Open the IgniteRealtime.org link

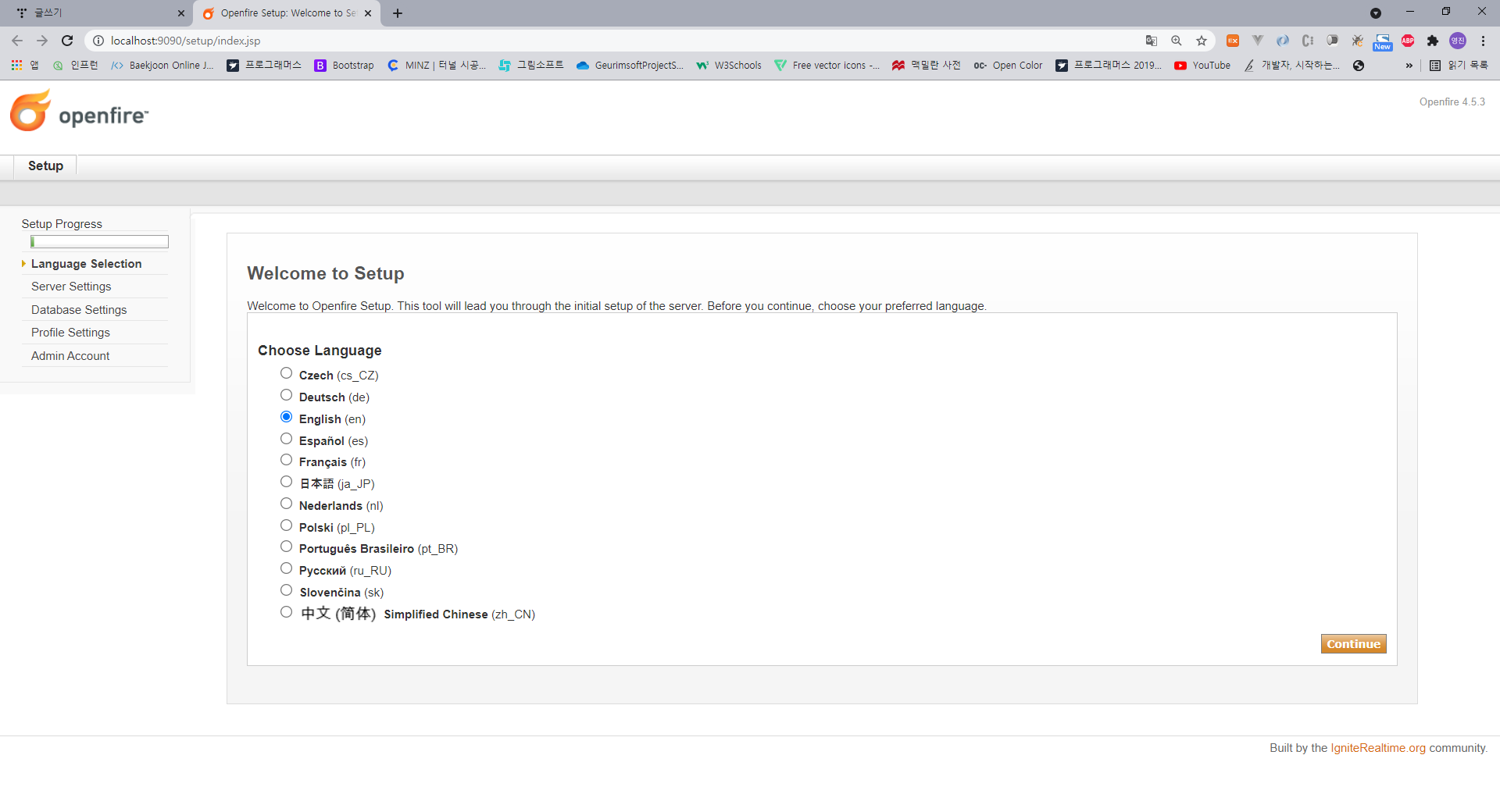(1378, 748)
